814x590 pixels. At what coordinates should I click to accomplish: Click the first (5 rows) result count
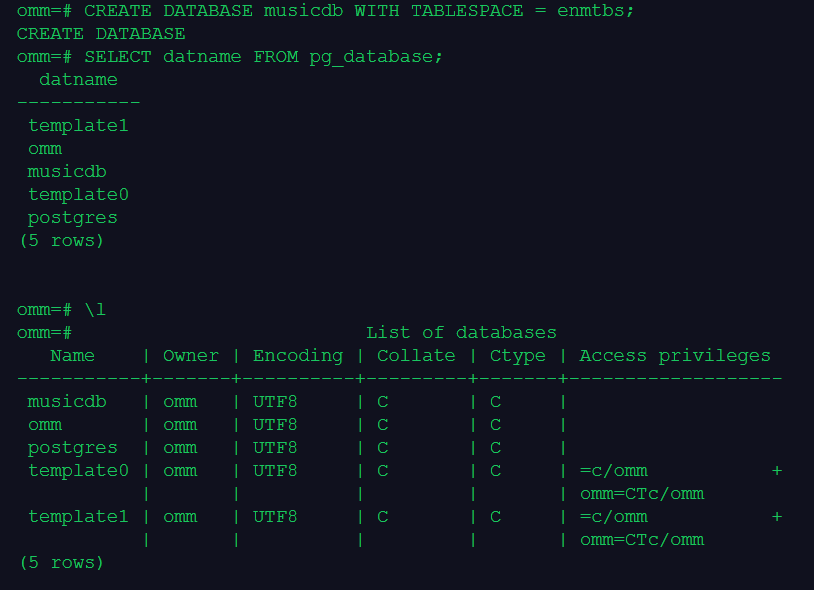click(x=61, y=241)
